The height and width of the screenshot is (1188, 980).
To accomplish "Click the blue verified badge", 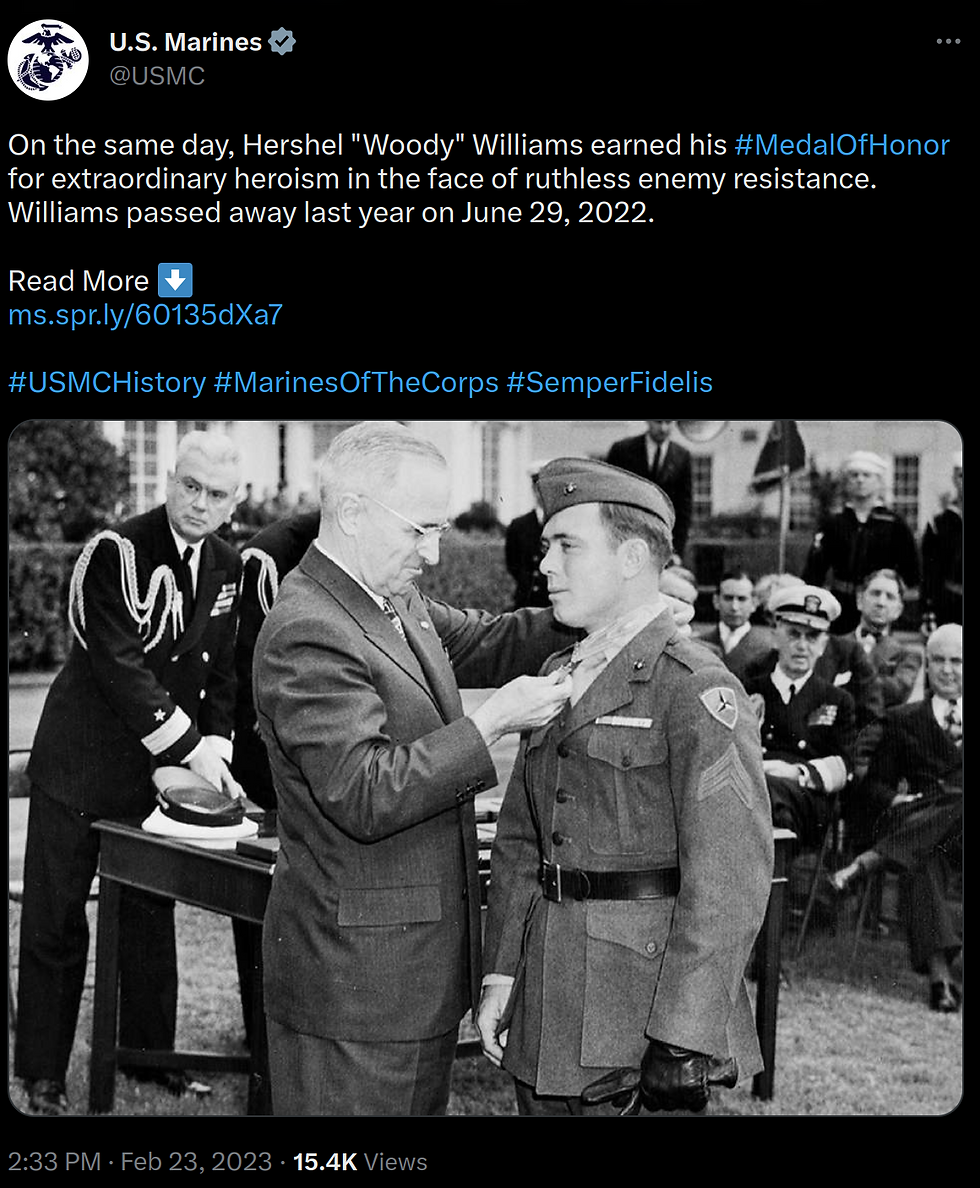I will (283, 42).
